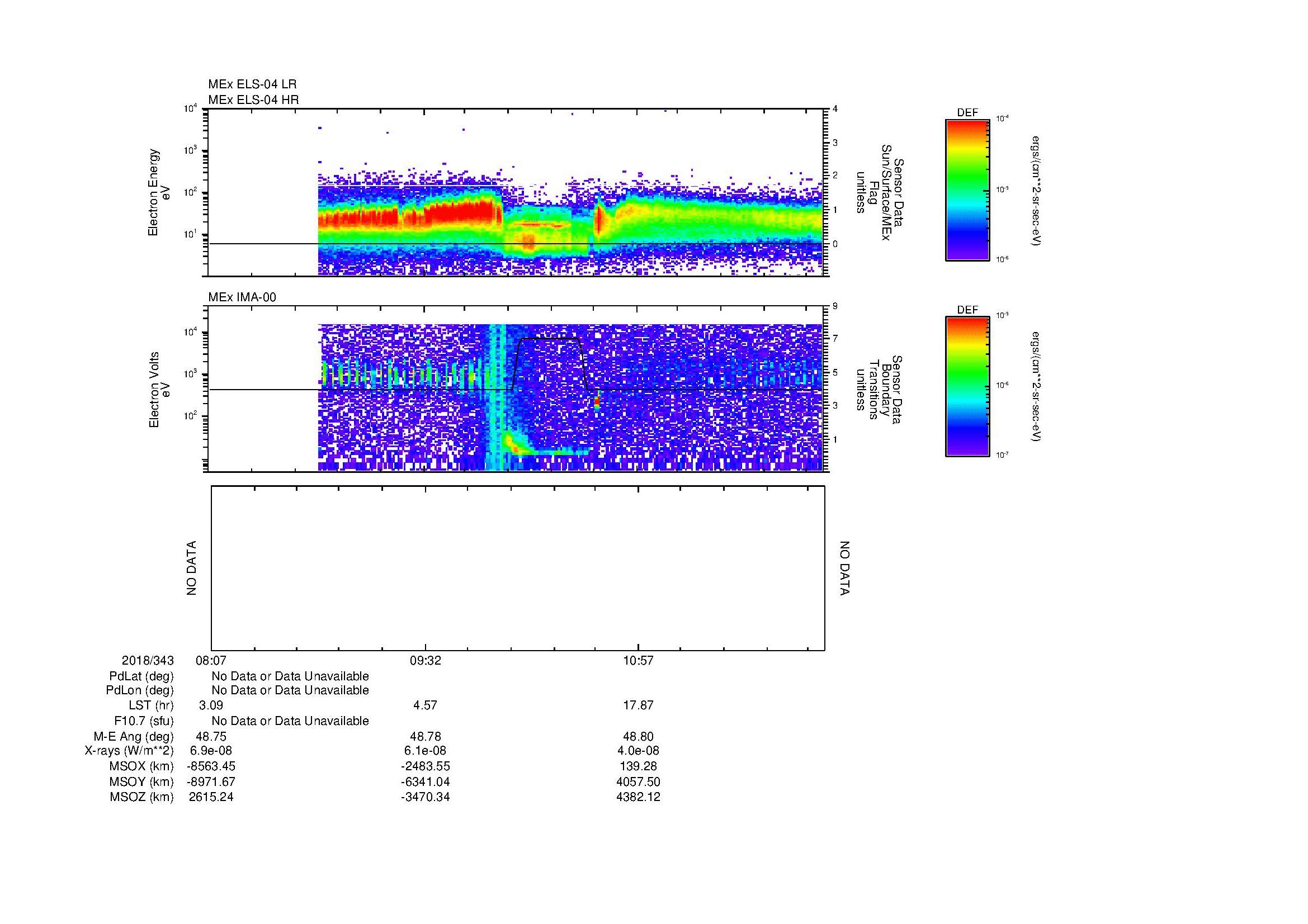Click the MSOZ value 2615.24
The width and height of the screenshot is (1308, 924).
(211, 797)
